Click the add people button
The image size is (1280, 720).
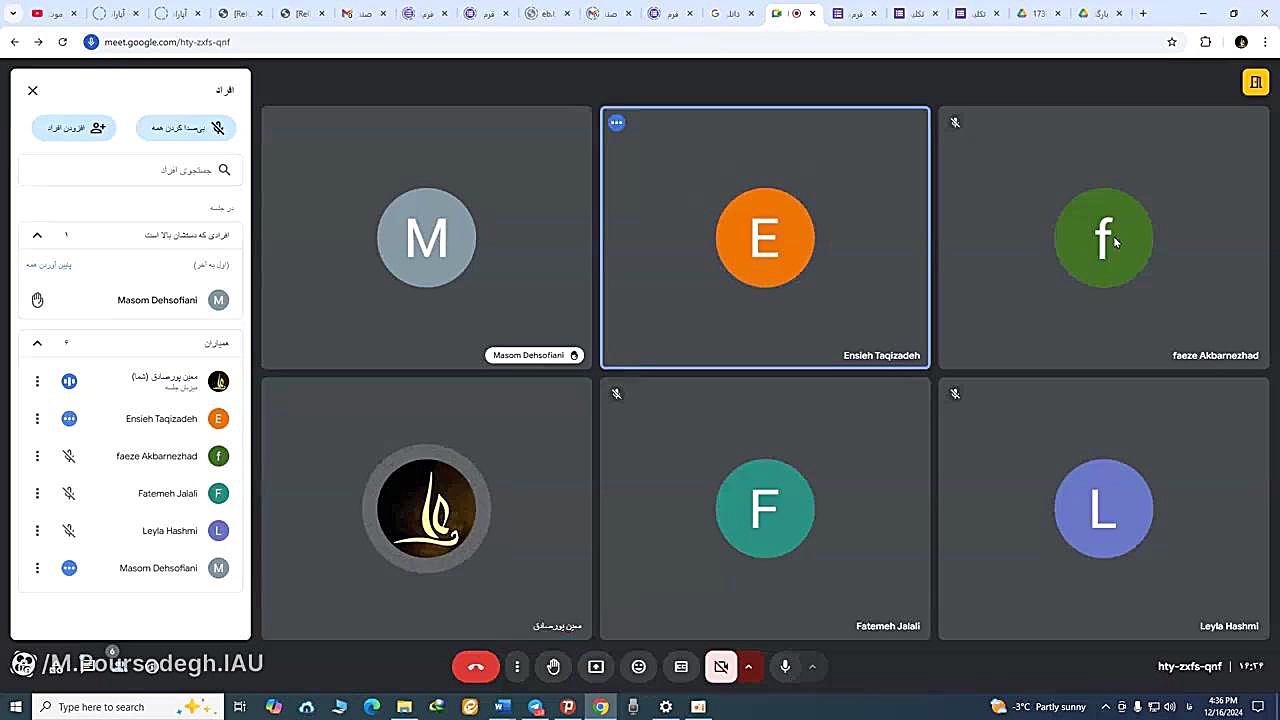pos(75,128)
